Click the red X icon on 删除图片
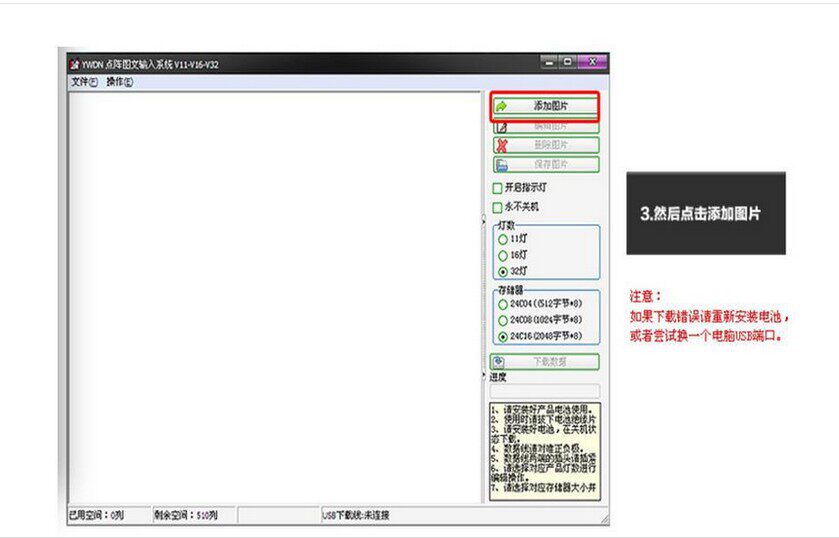 pos(501,146)
